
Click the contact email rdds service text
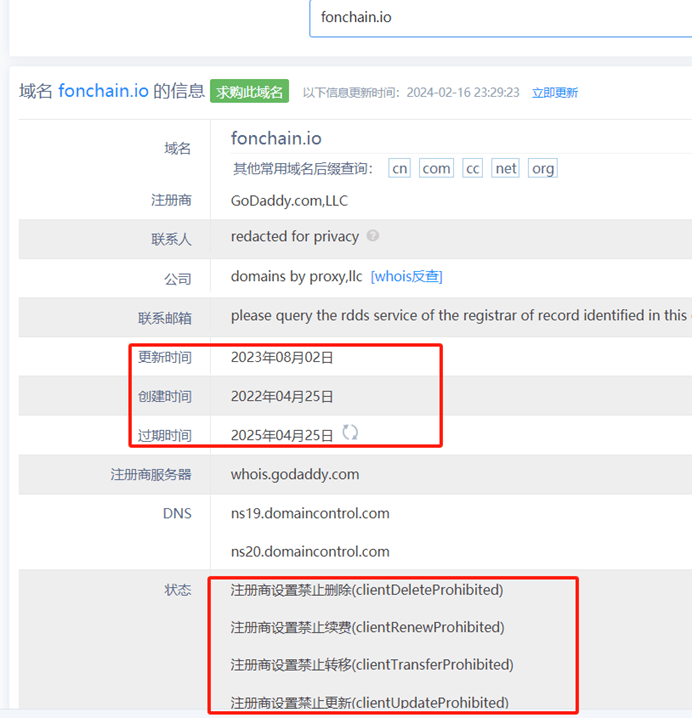(x=461, y=315)
